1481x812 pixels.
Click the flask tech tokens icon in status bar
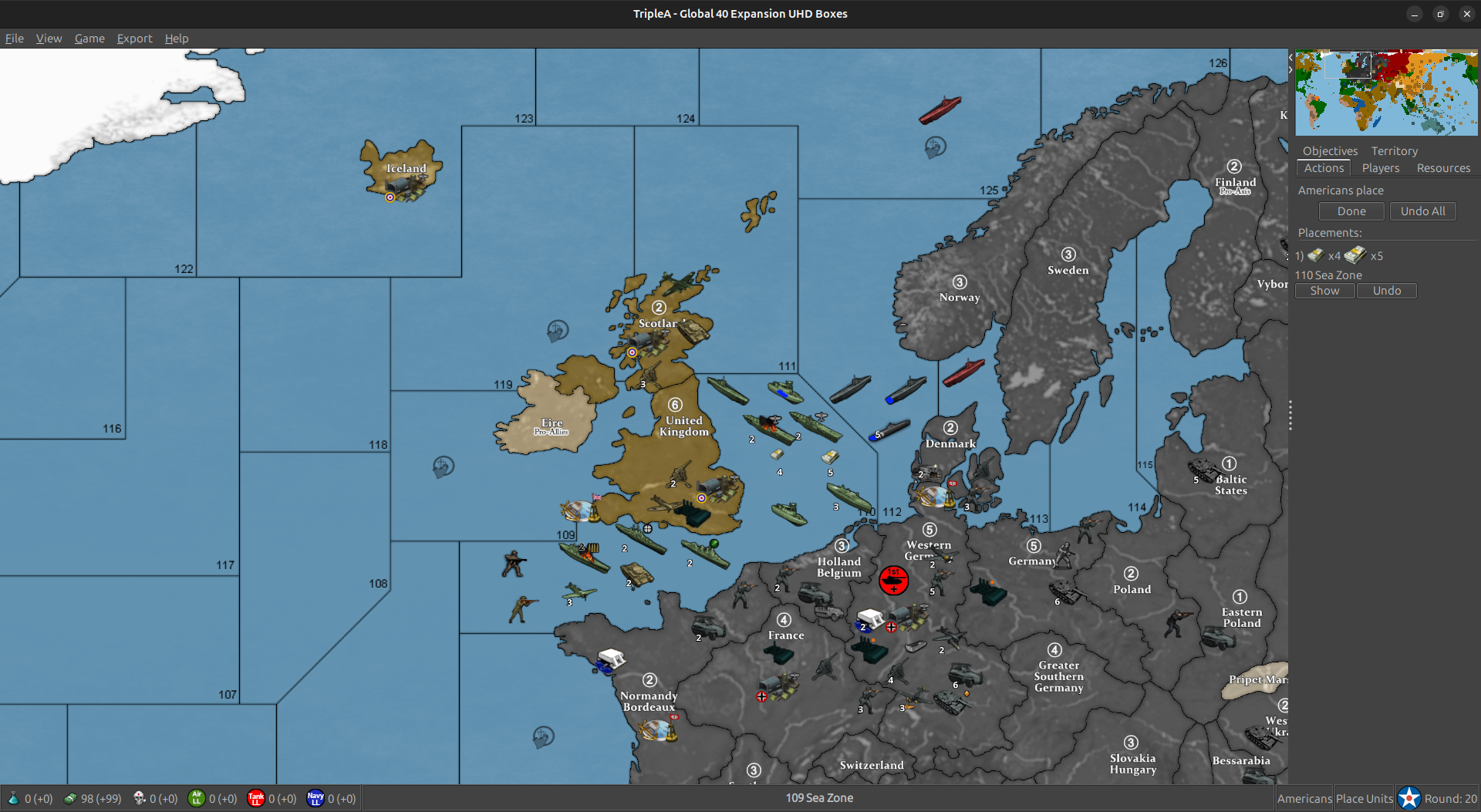click(x=12, y=798)
